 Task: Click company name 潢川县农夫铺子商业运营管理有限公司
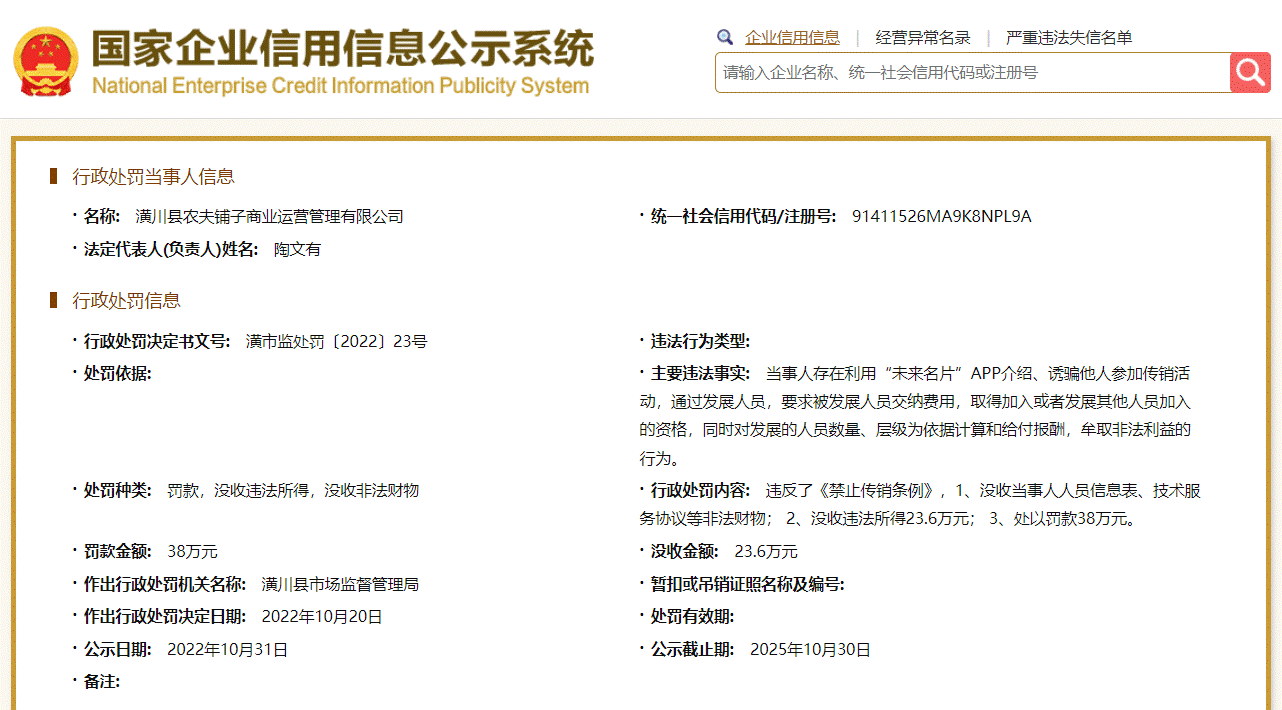269,217
